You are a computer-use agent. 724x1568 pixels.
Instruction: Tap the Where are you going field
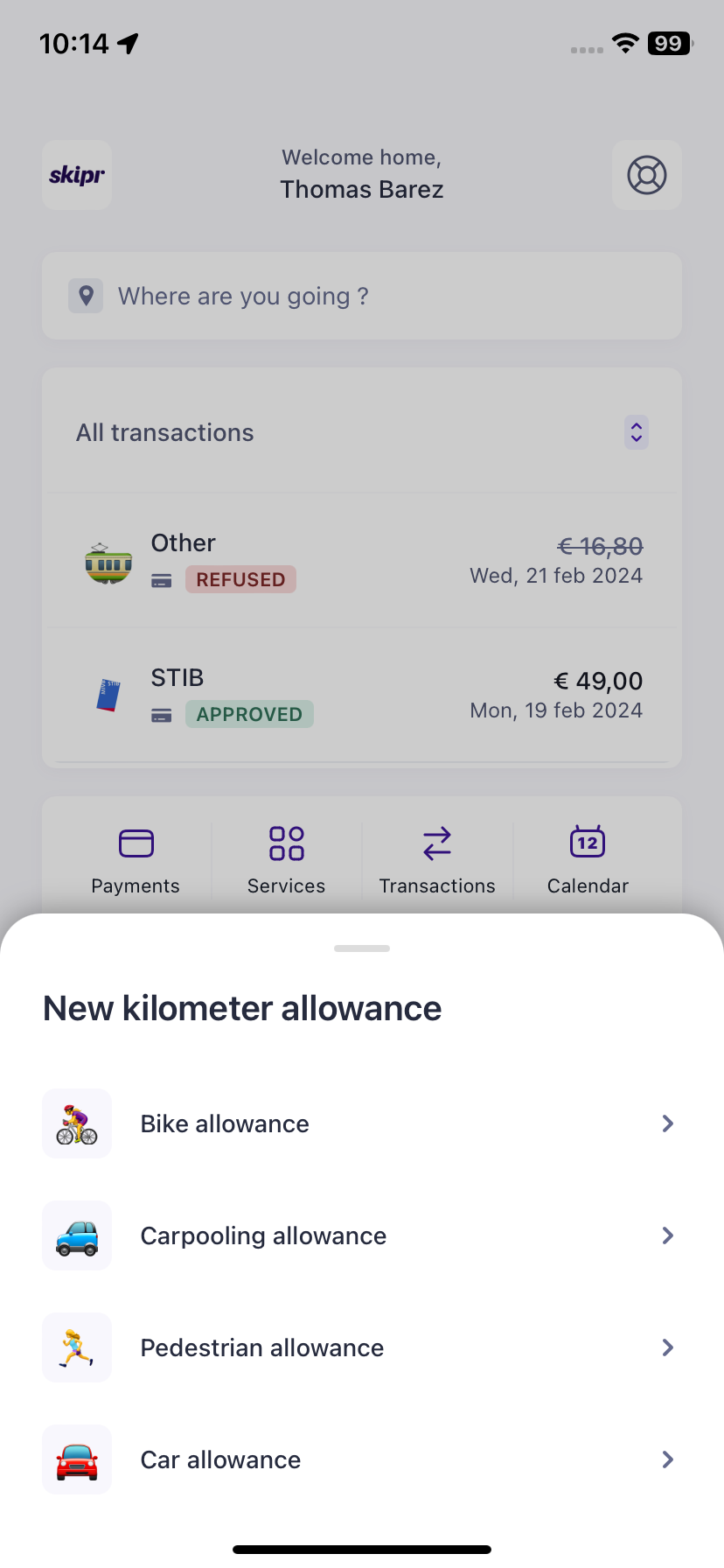coord(362,296)
